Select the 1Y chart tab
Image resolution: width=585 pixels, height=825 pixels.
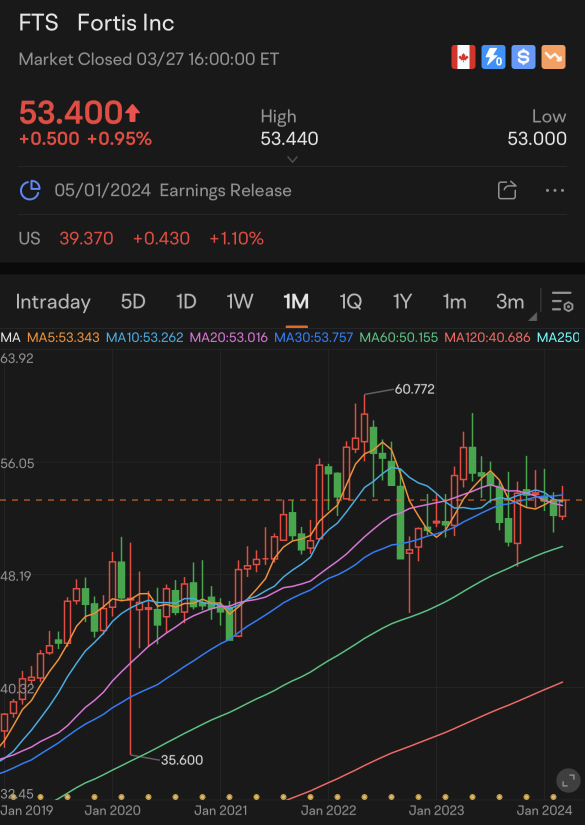tap(402, 302)
